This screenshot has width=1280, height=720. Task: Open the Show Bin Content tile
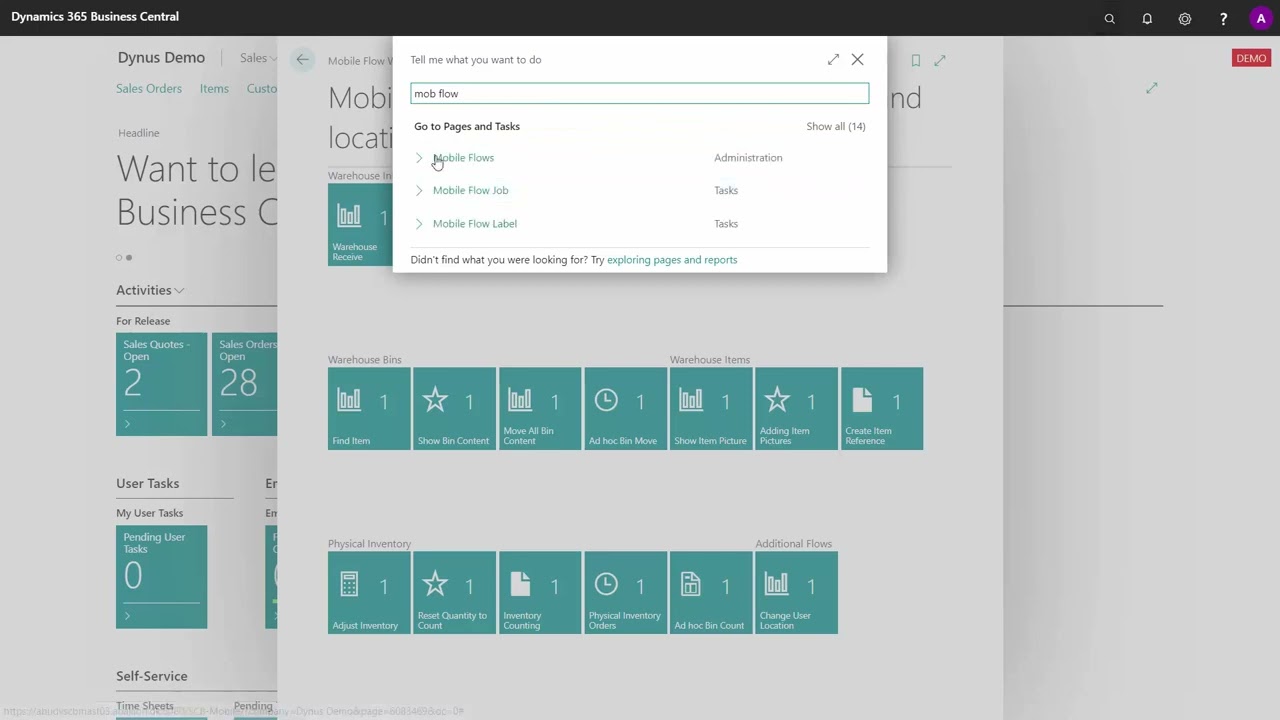pos(454,408)
